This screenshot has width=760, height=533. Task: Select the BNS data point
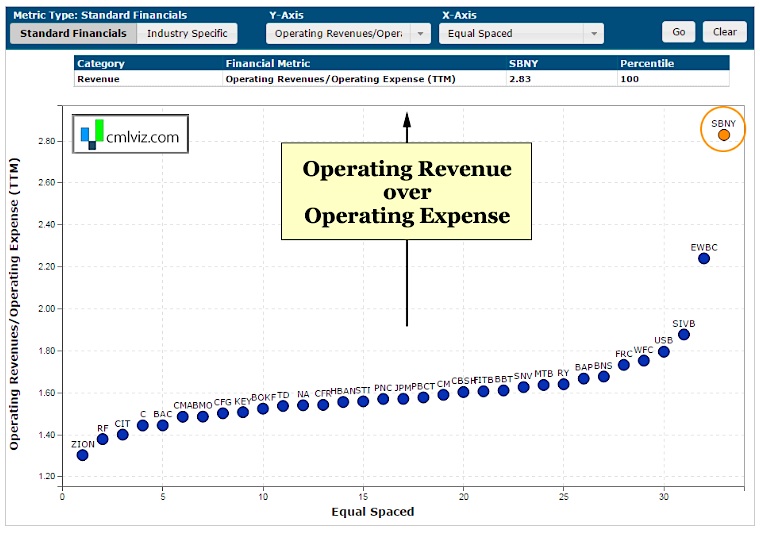(x=603, y=376)
